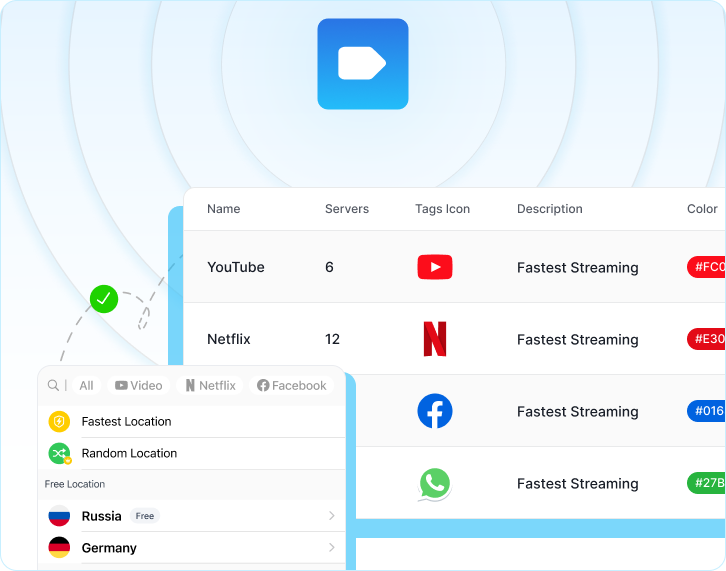Image resolution: width=726 pixels, height=571 pixels.
Task: Switch to the Video filter tab
Action: pyautogui.click(x=138, y=385)
